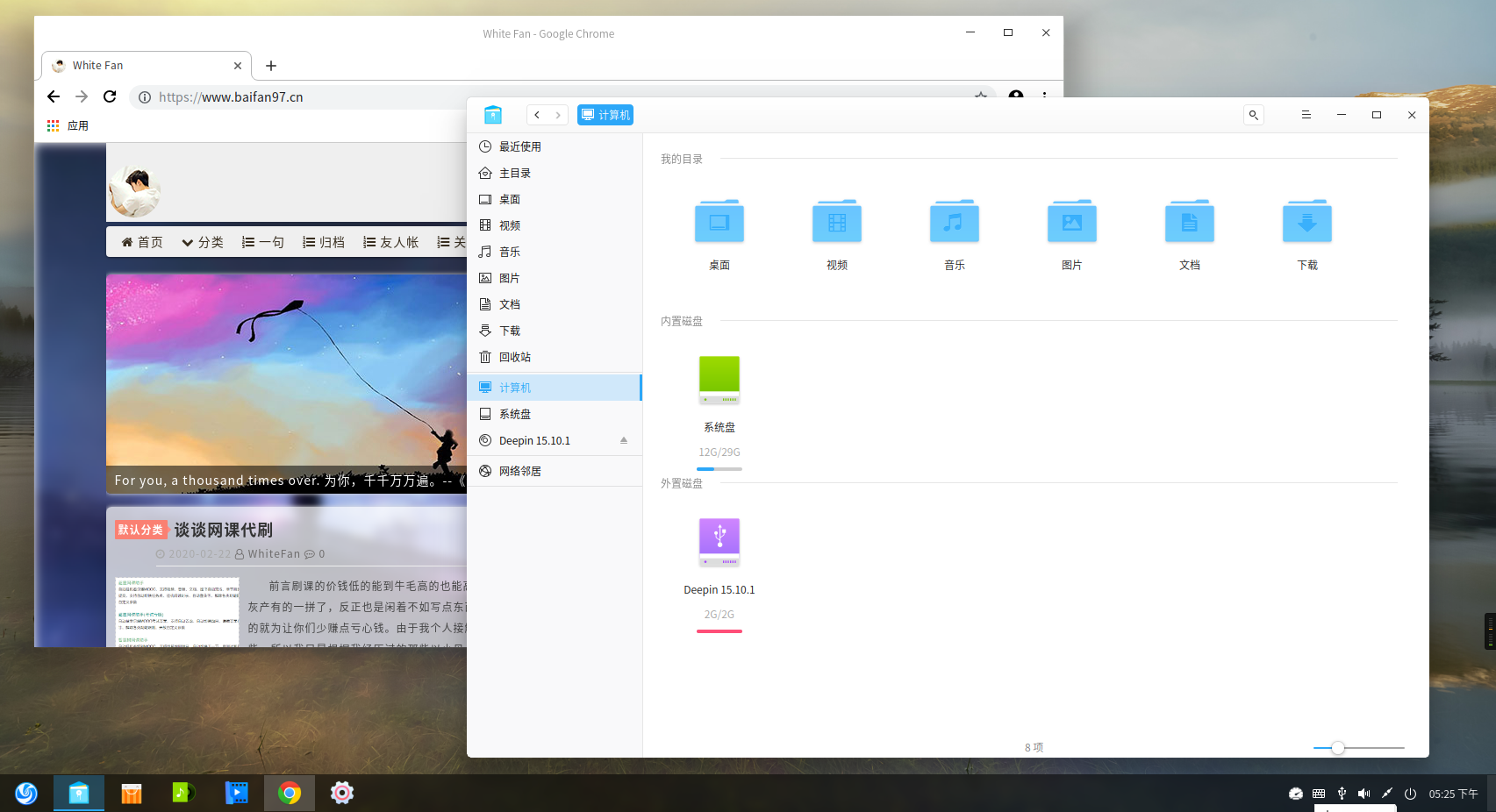Select the 系统盘 green disk icon
Viewport: 1496px width, 812px height.
719,380
